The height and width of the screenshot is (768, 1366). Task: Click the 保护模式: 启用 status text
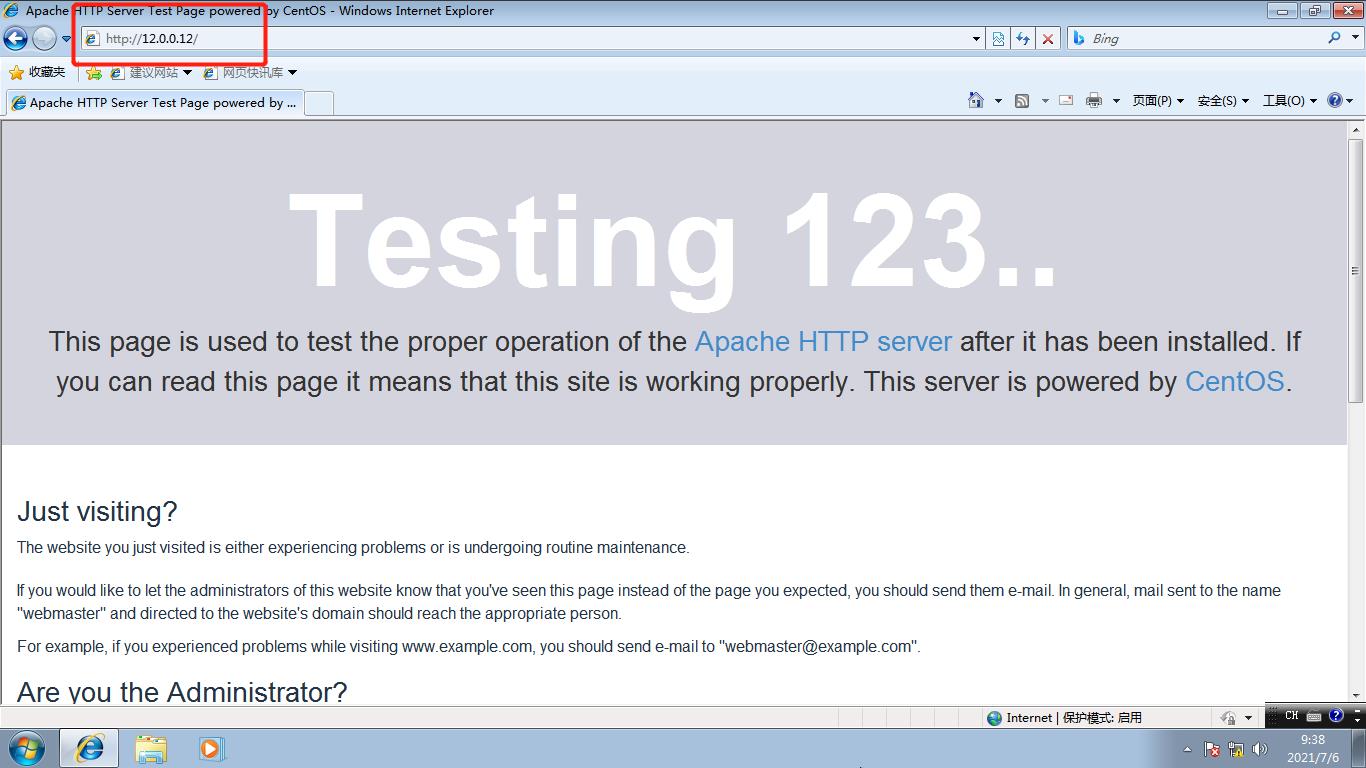1102,718
